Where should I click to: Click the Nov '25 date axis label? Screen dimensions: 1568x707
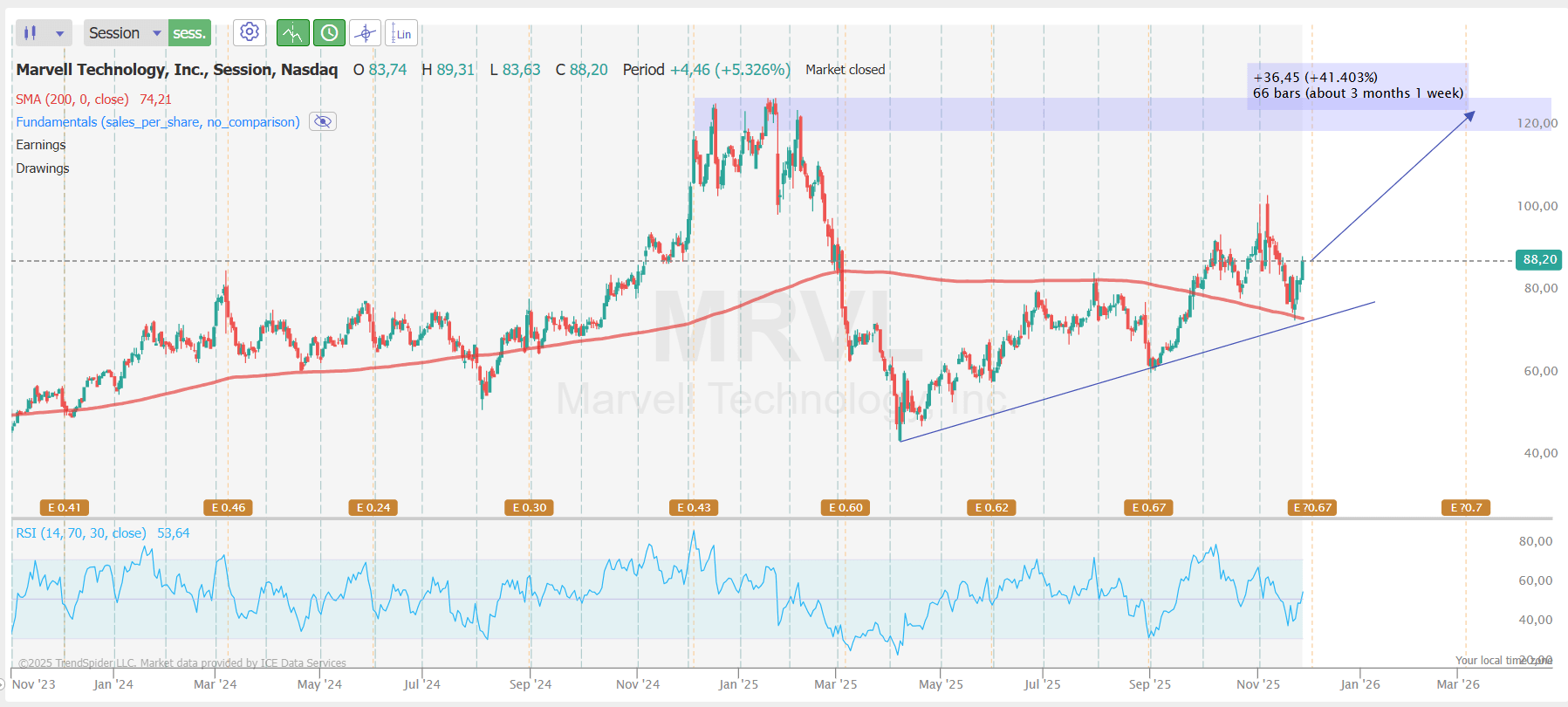click(1258, 684)
